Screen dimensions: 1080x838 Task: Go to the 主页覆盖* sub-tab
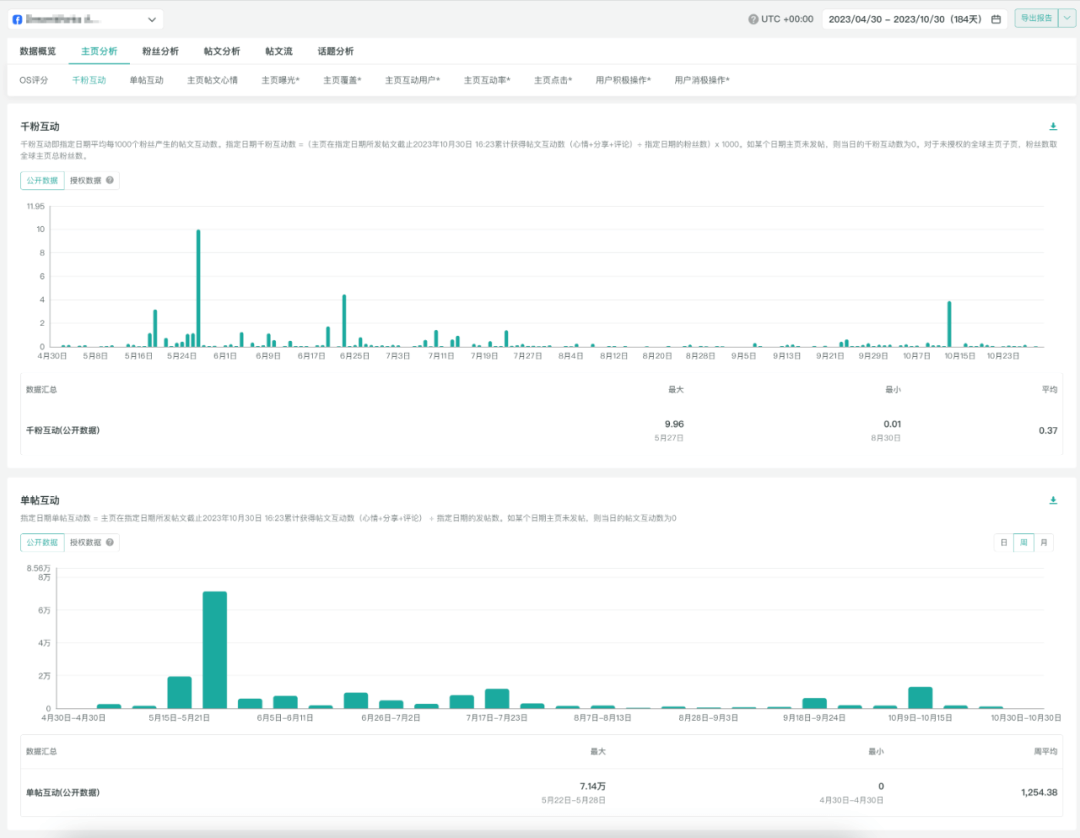pyautogui.click(x=342, y=80)
